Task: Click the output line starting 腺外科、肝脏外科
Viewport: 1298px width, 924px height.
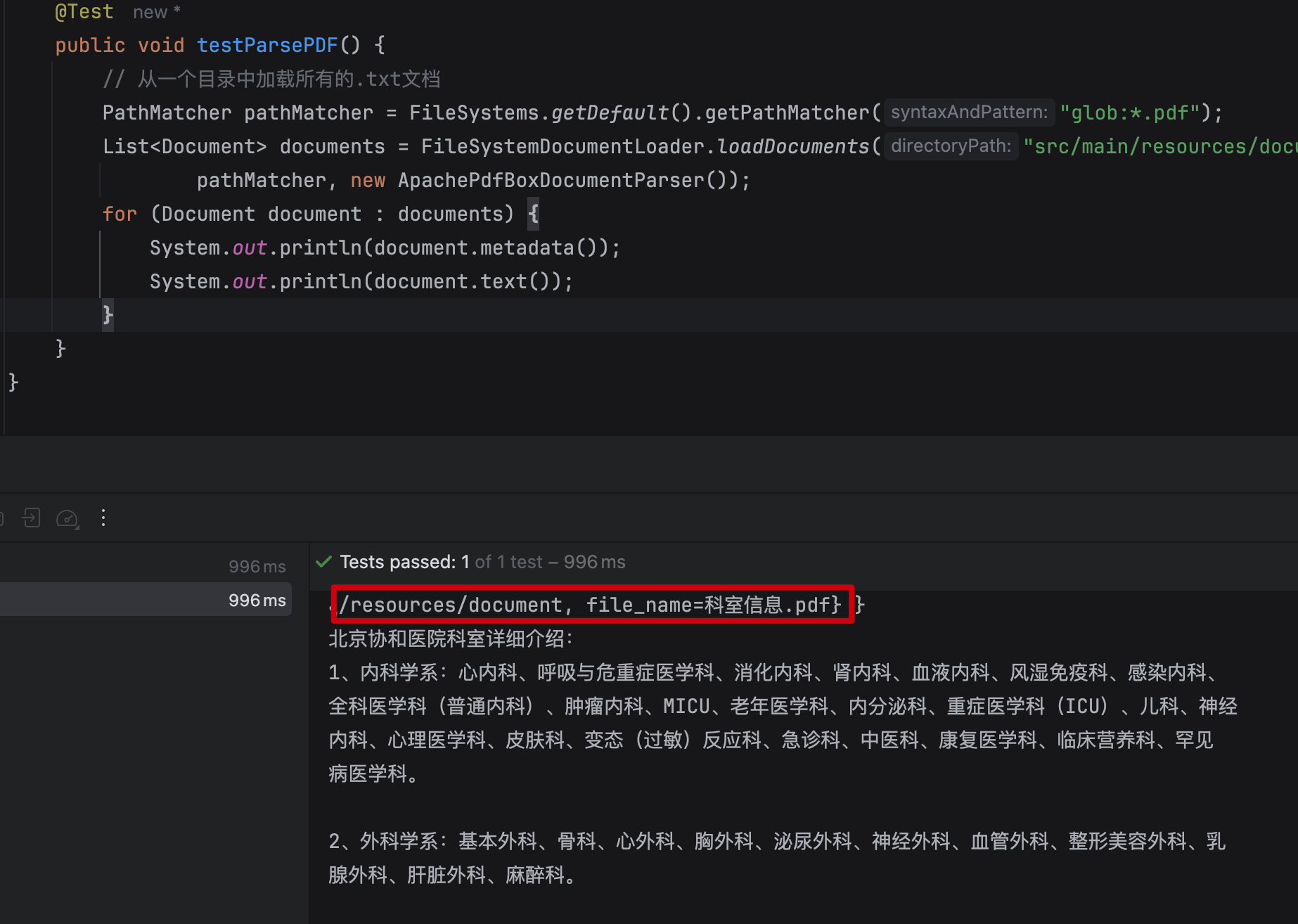Action: [452, 875]
